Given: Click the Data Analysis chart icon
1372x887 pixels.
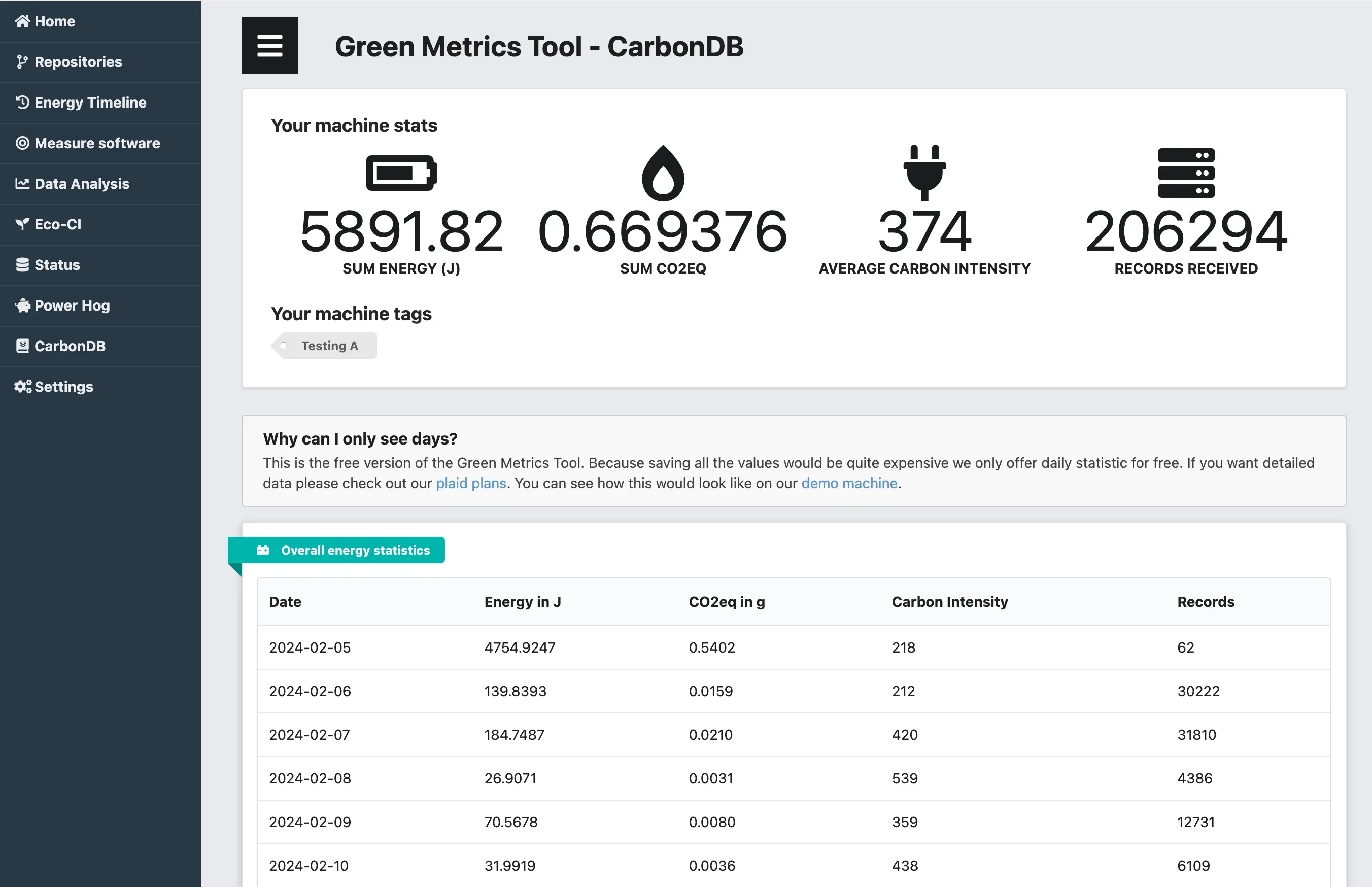Looking at the screenshot, I should point(22,184).
